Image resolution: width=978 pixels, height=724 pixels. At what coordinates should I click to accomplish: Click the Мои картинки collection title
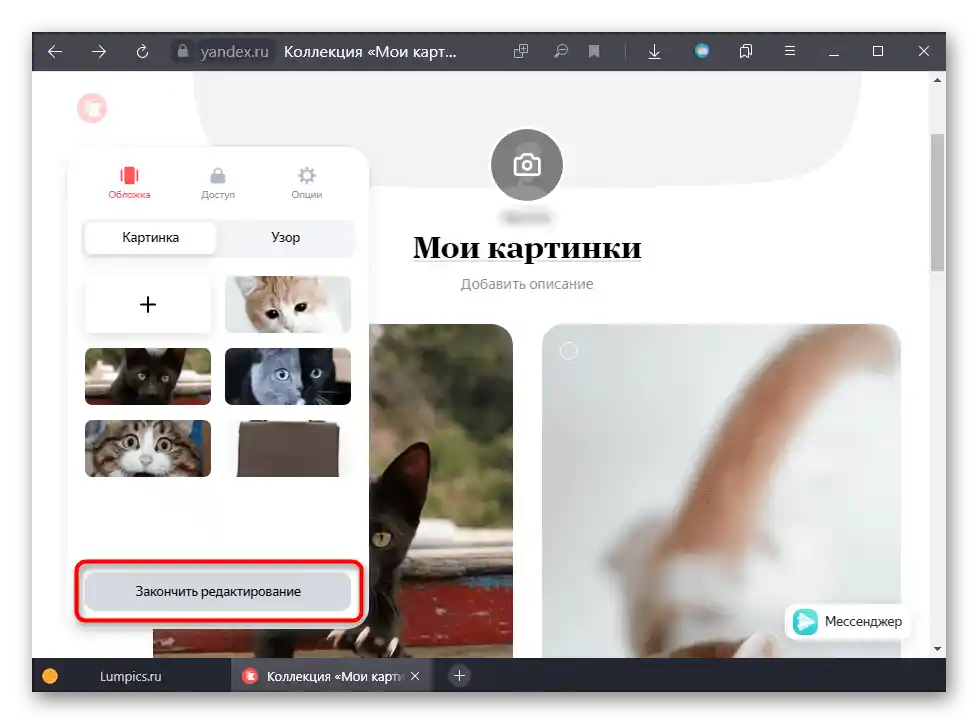click(527, 248)
